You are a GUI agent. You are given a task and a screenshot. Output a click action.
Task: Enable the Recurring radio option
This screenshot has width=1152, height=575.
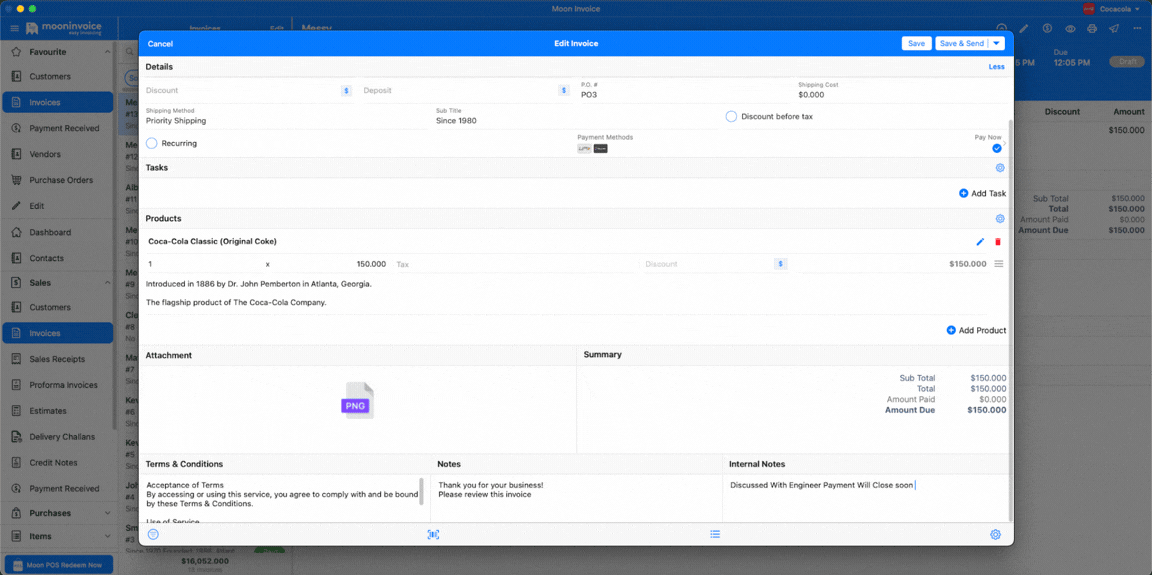151,143
